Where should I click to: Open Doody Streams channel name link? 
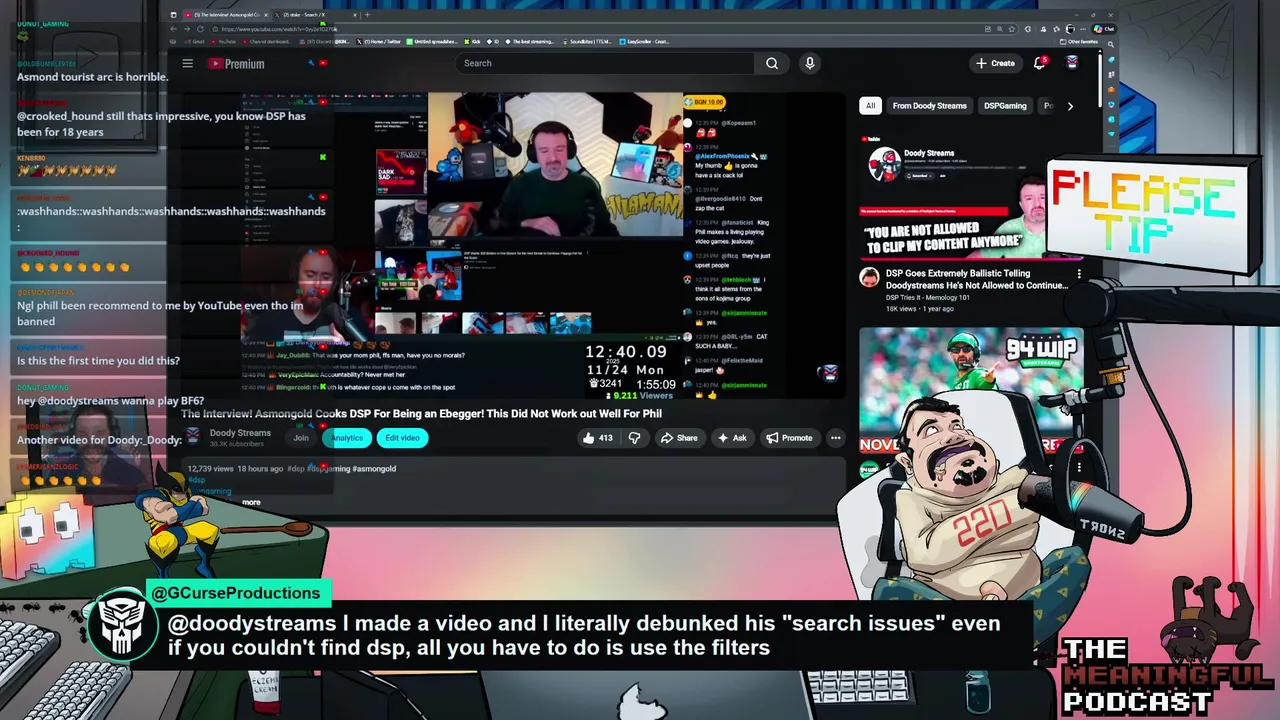pos(240,433)
